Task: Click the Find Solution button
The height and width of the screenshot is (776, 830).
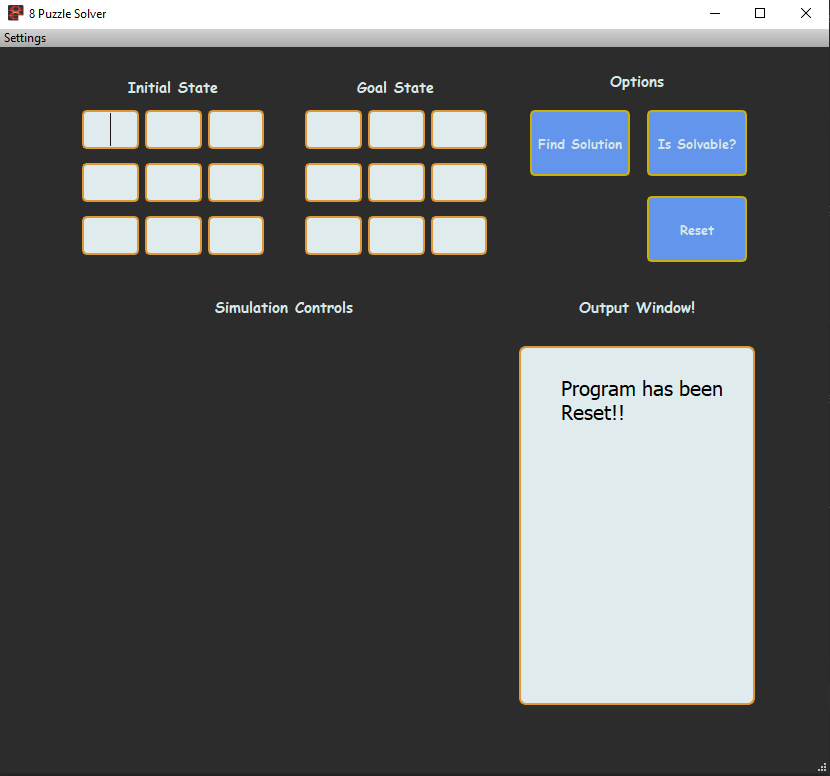Action: (580, 143)
